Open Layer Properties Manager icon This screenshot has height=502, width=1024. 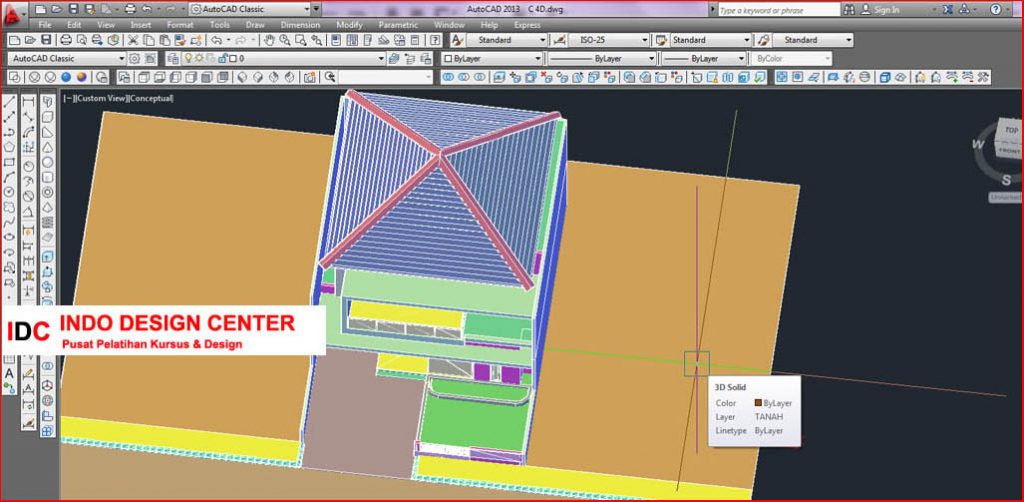[x=173, y=58]
